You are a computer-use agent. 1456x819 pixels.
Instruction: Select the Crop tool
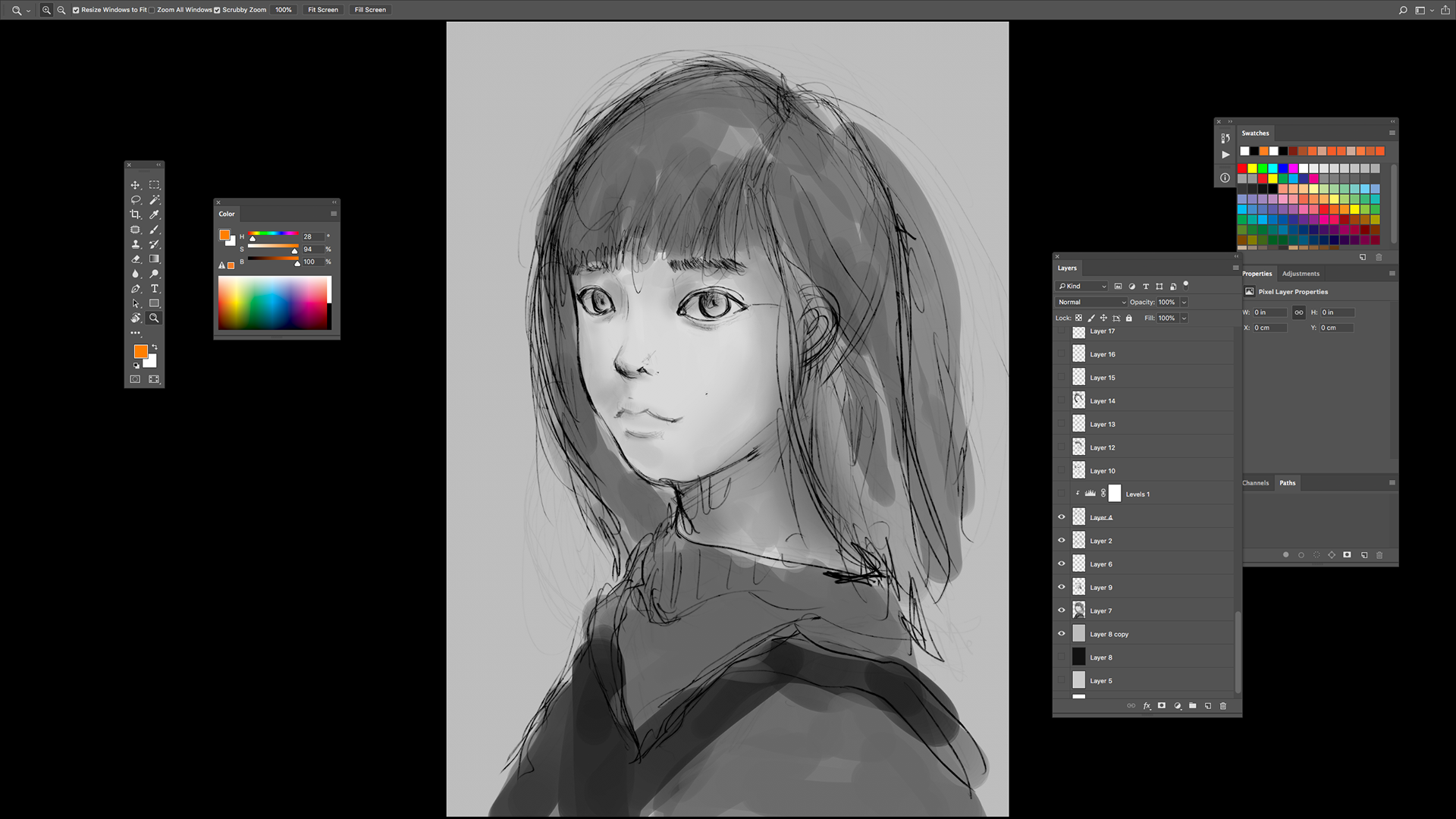(135, 215)
